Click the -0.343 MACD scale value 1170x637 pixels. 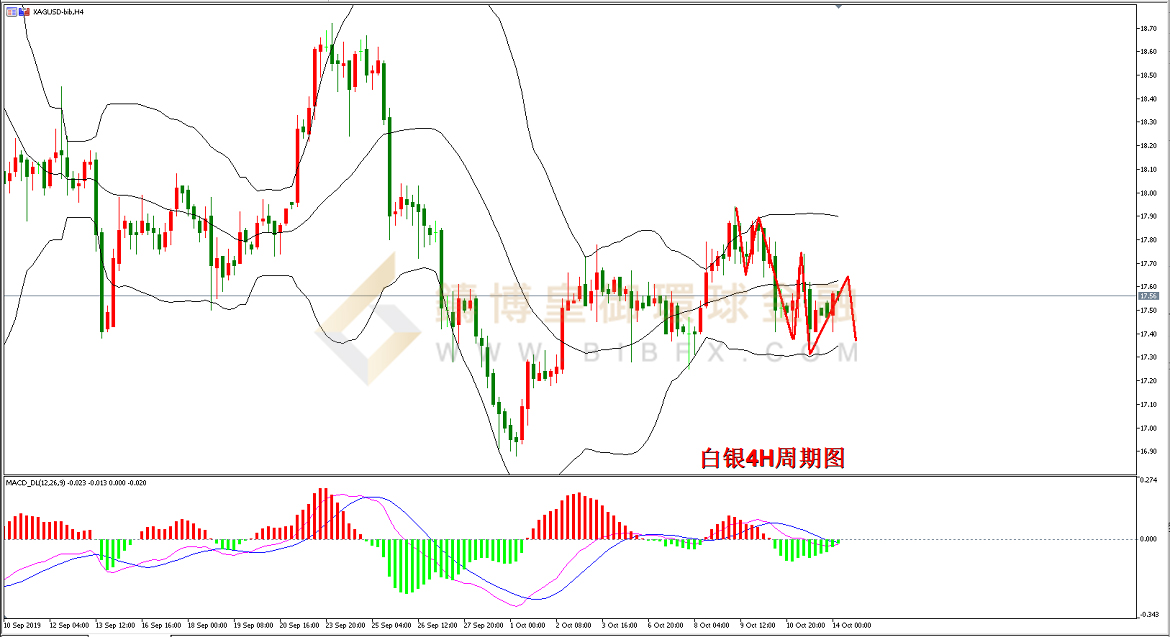(x=1149, y=614)
